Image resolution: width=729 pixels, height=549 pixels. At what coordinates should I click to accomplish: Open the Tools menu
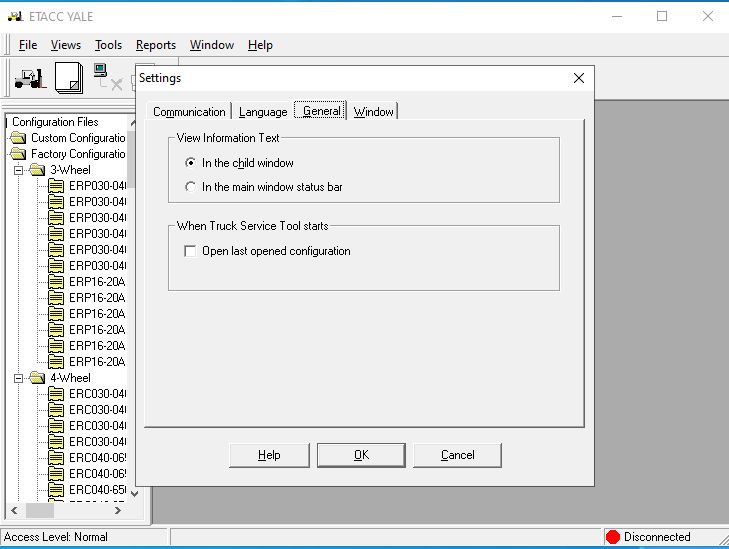108,45
